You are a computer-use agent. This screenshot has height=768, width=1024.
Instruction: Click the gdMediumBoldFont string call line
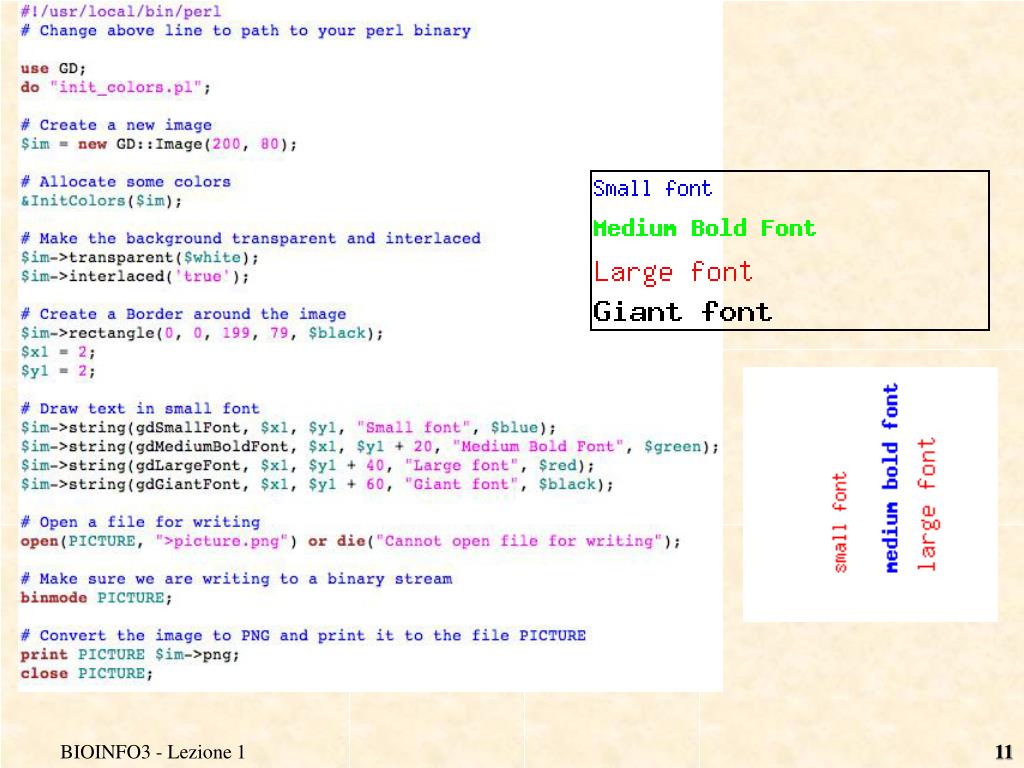(370, 447)
